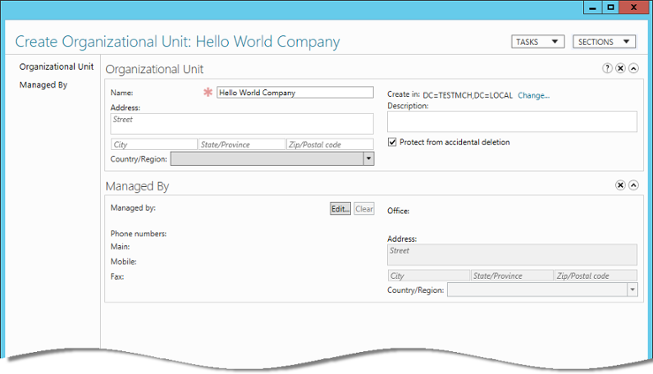The height and width of the screenshot is (374, 653).
Task: Close the Create Organizational Unit window
Action: click(x=634, y=7)
